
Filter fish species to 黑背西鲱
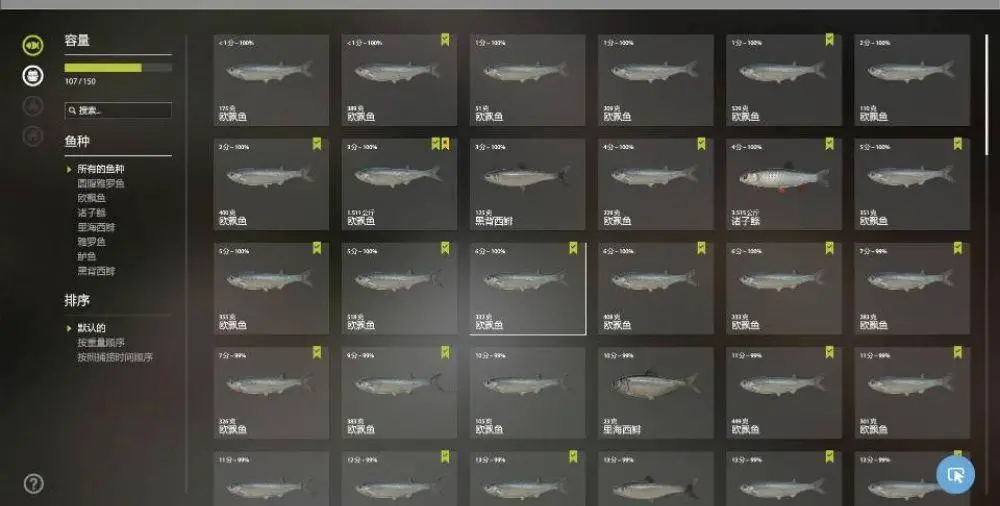tap(96, 271)
